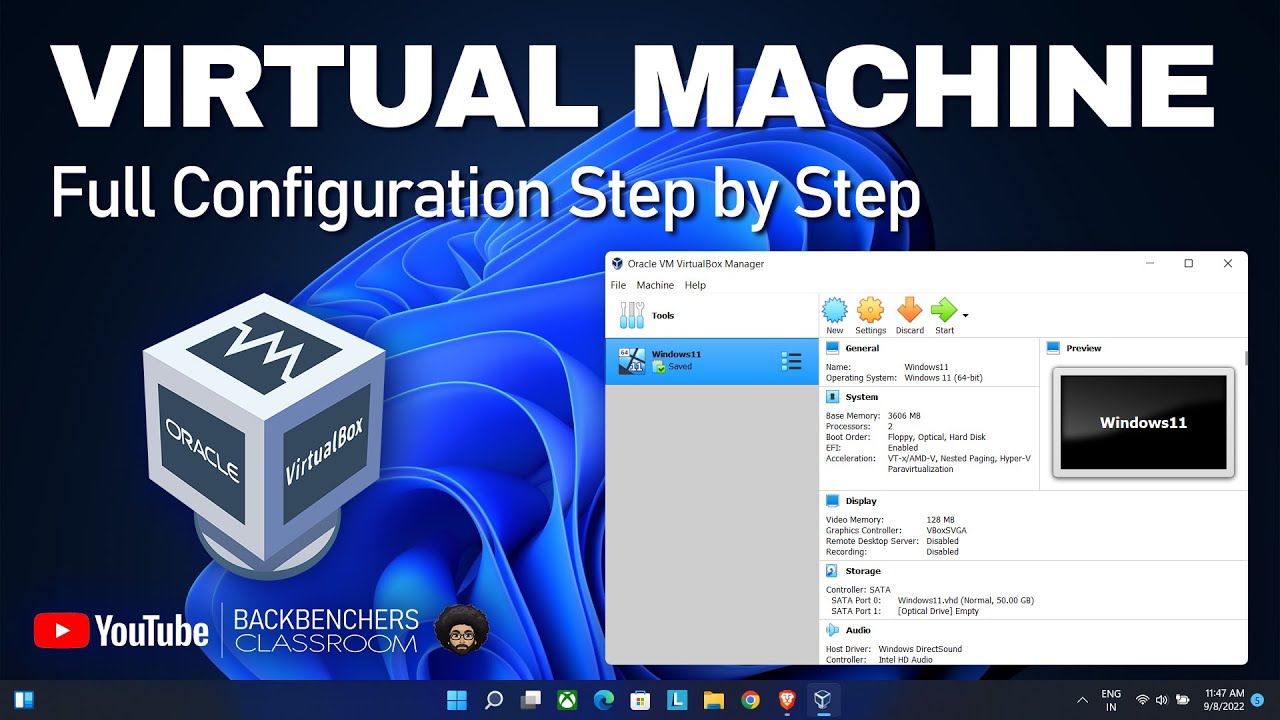Screen dimensions: 1280x720
Task: Click the Audio section speaker icon
Action: click(x=832, y=630)
